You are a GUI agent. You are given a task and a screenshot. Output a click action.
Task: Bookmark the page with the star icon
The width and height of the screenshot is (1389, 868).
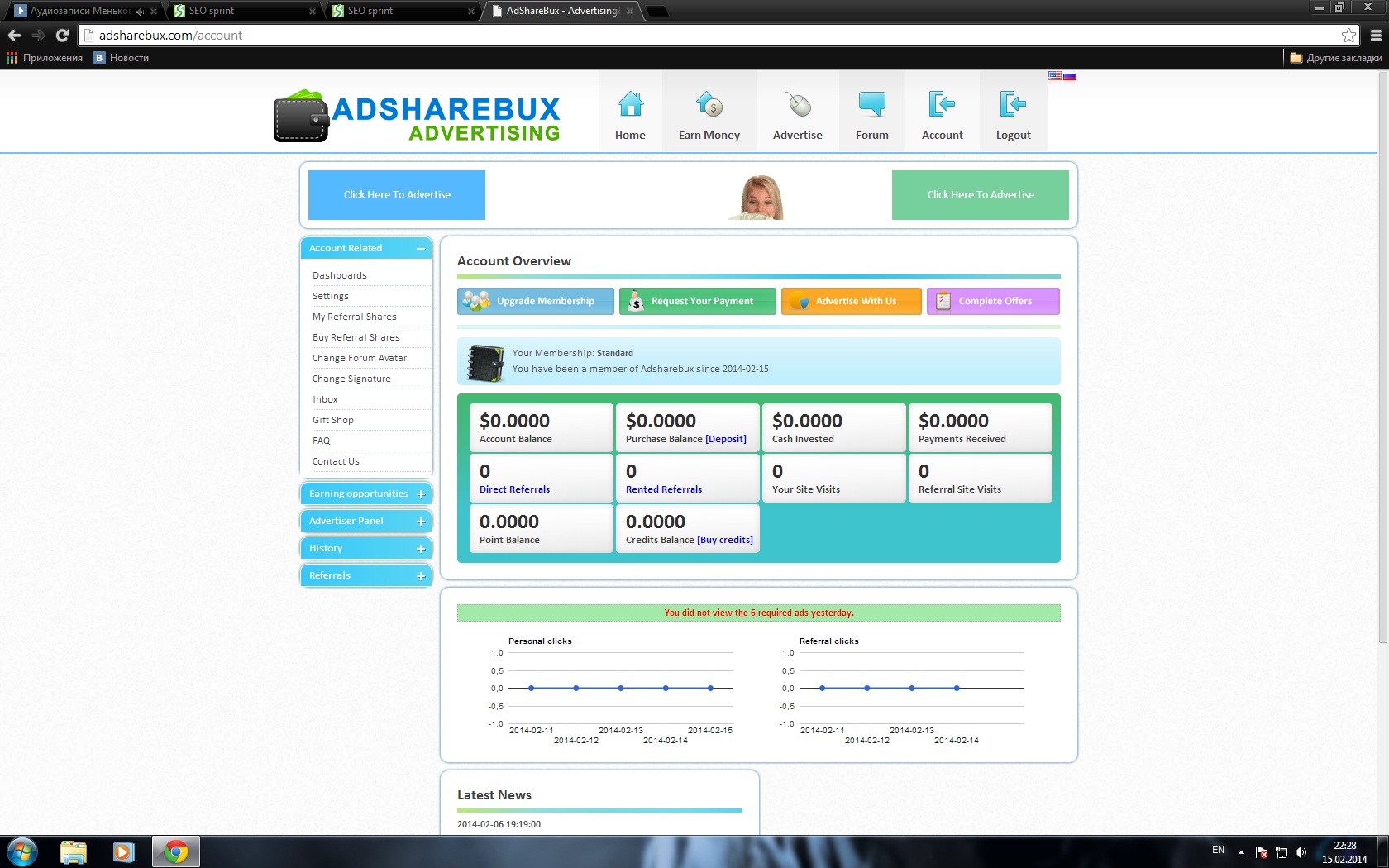click(x=1349, y=36)
